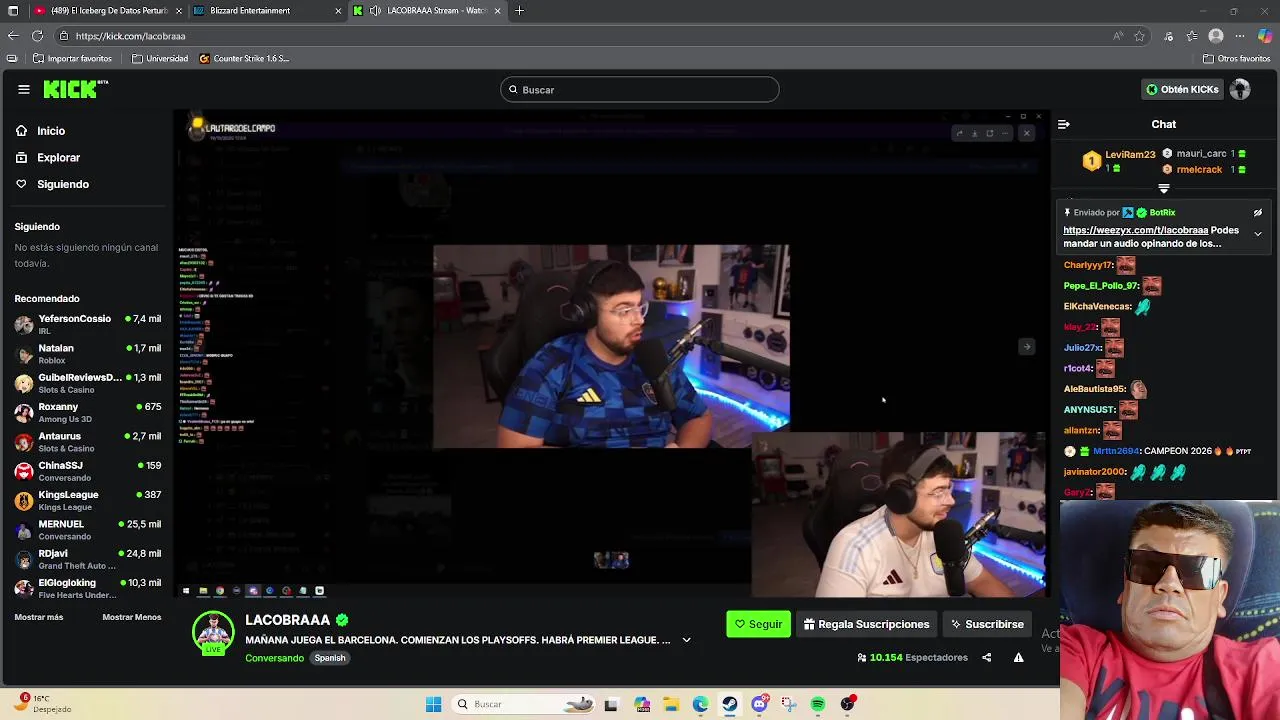Close the Blizzard Entertainment tab
Image resolution: width=1280 pixels, height=720 pixels.
(x=338, y=11)
